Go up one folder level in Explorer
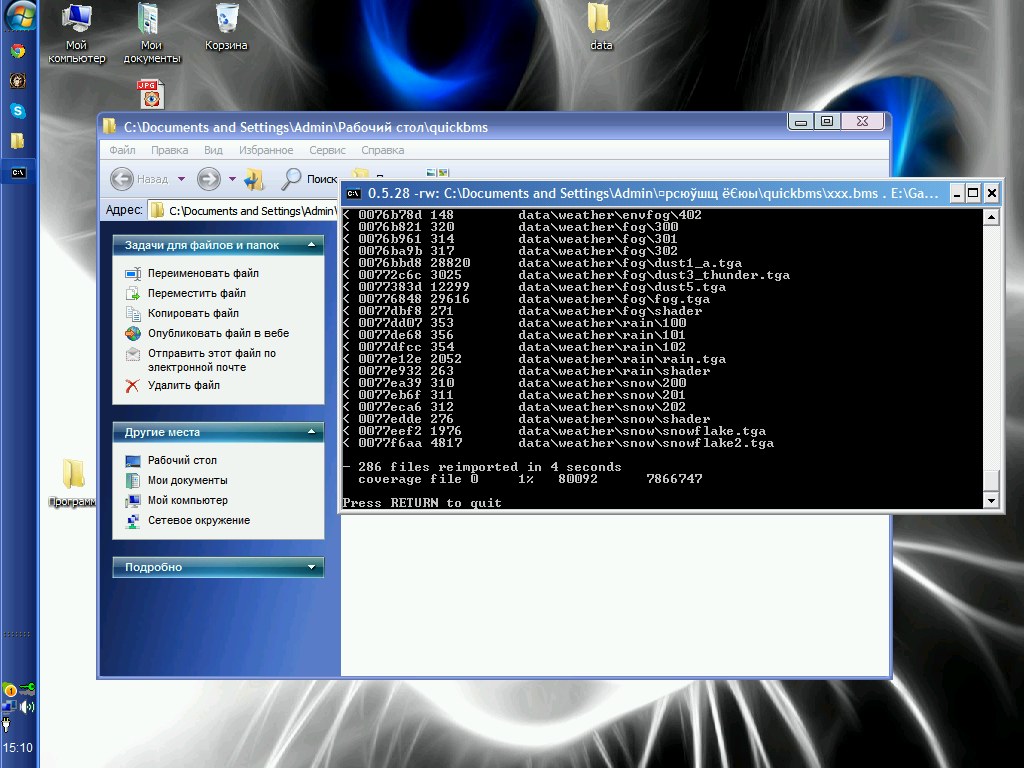This screenshot has height=768, width=1024. point(254,178)
